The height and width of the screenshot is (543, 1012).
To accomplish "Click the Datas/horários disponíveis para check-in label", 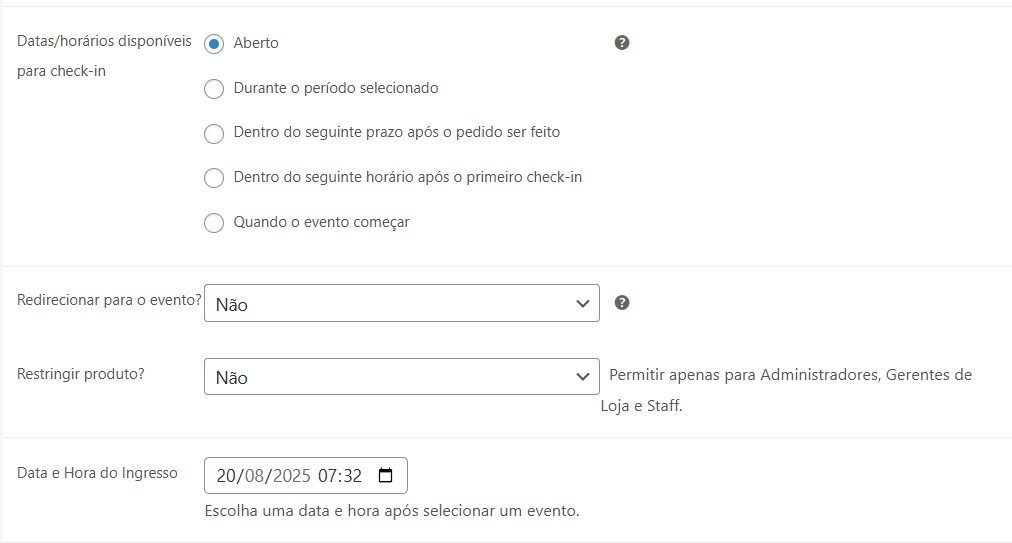I will pyautogui.click(x=104, y=56).
